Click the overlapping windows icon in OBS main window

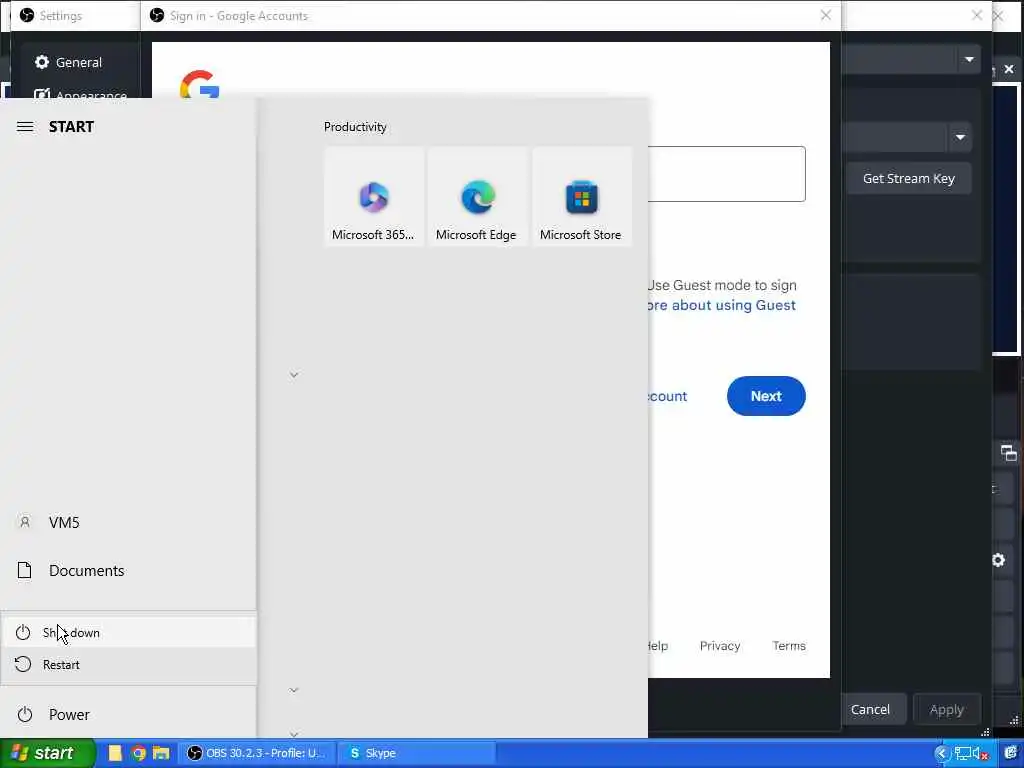pyautogui.click(x=1009, y=453)
